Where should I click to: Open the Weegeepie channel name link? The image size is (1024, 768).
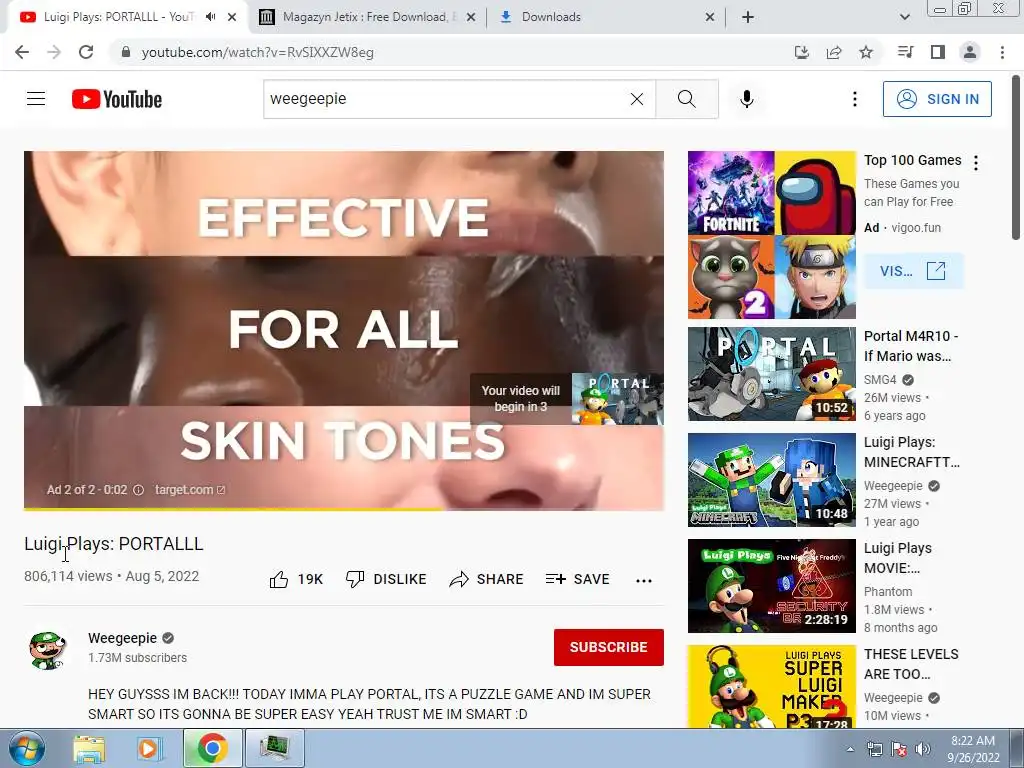pyautogui.click(x=123, y=638)
